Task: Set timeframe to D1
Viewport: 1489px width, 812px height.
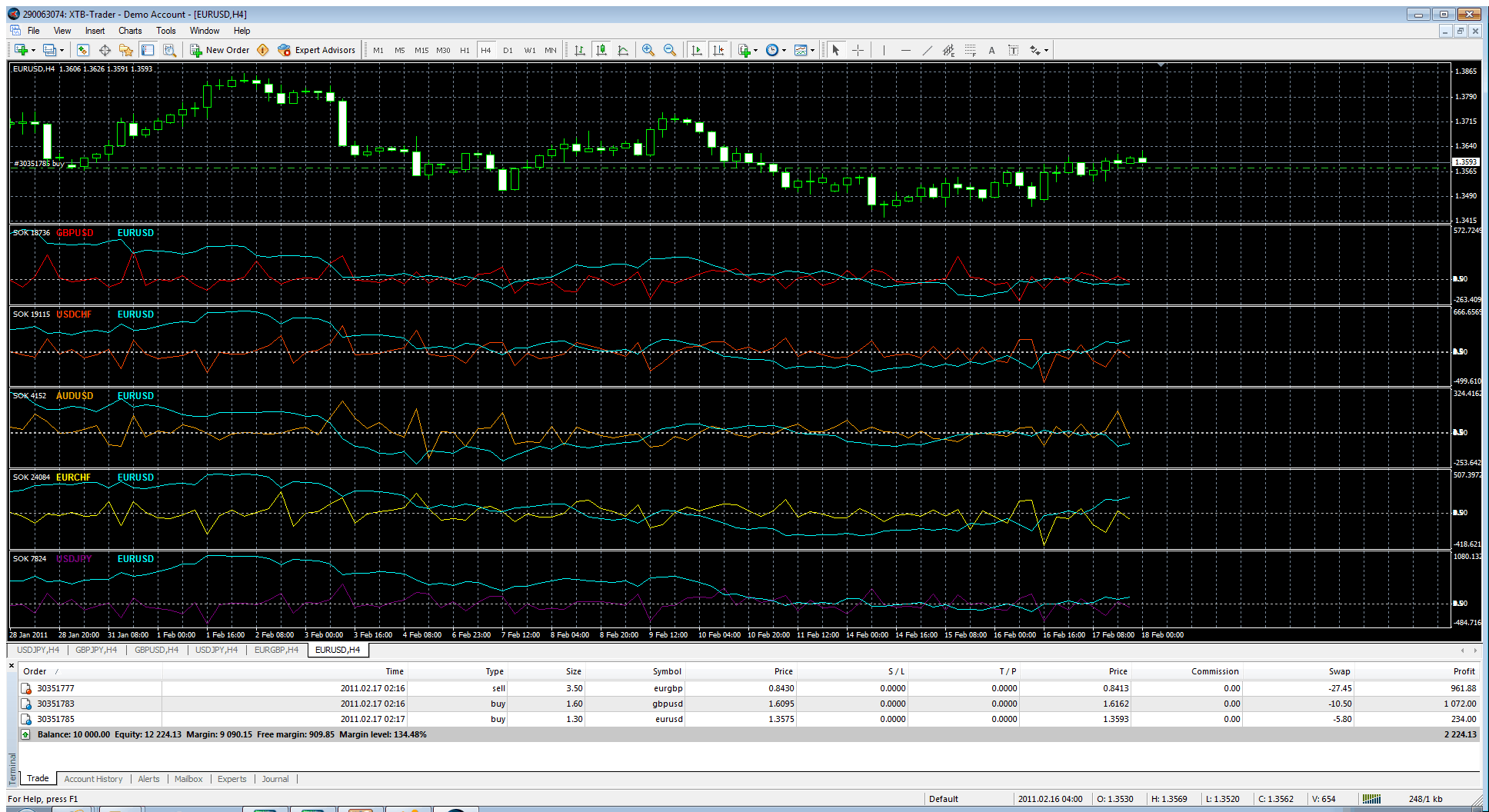Action: tap(508, 50)
